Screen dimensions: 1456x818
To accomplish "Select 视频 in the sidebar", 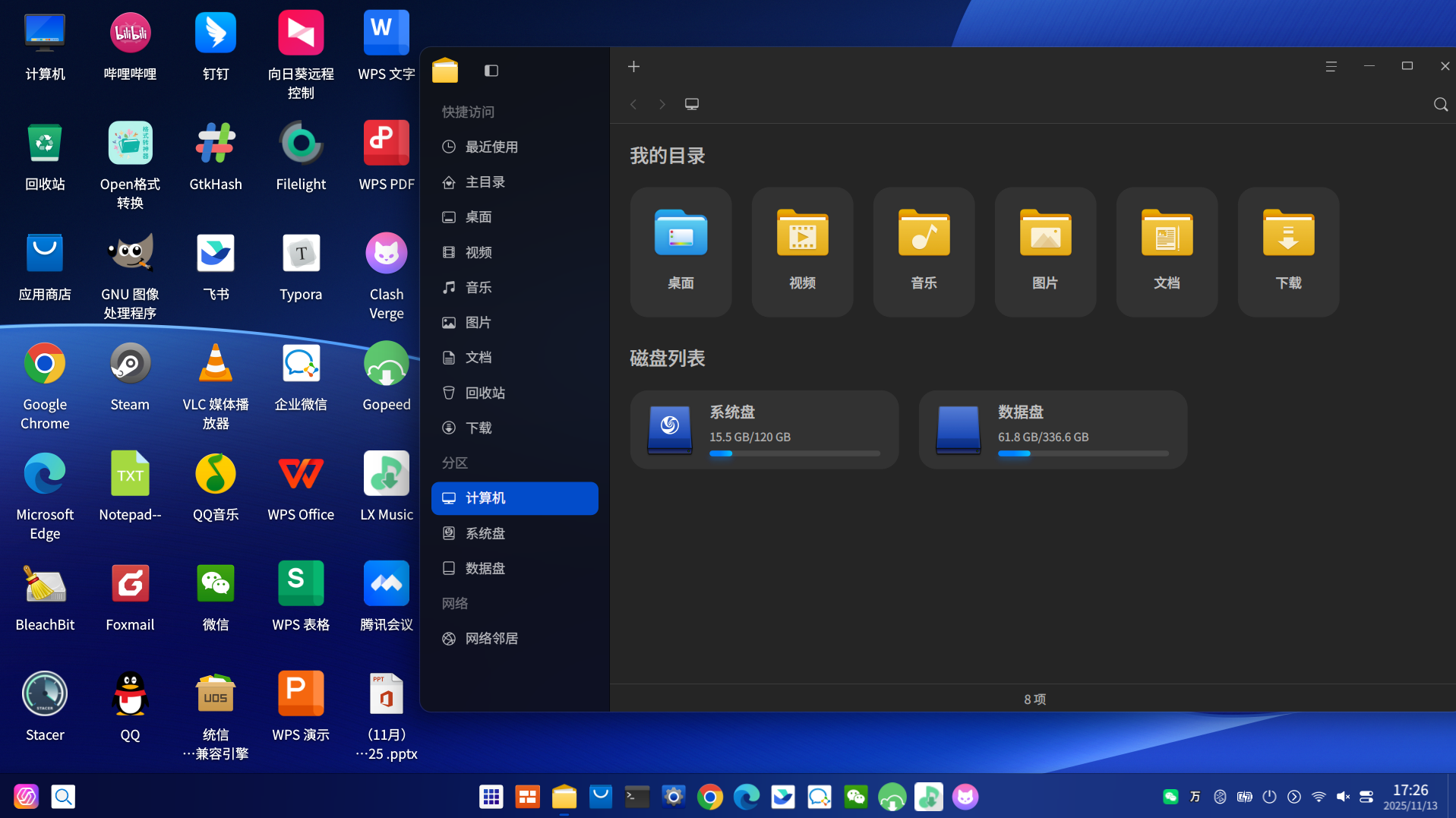I will click(515, 252).
